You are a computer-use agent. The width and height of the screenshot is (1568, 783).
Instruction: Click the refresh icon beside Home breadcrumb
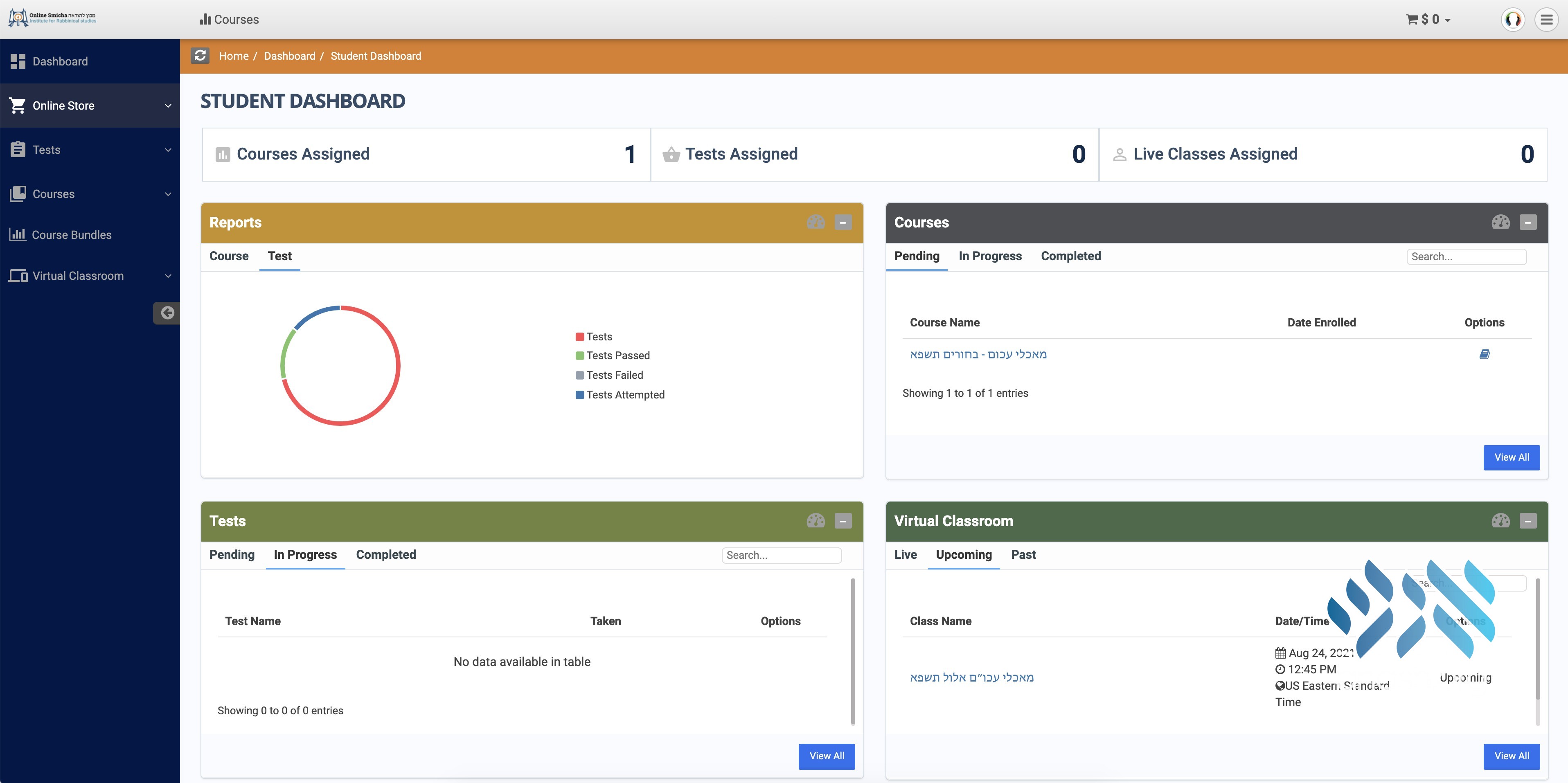pyautogui.click(x=200, y=56)
